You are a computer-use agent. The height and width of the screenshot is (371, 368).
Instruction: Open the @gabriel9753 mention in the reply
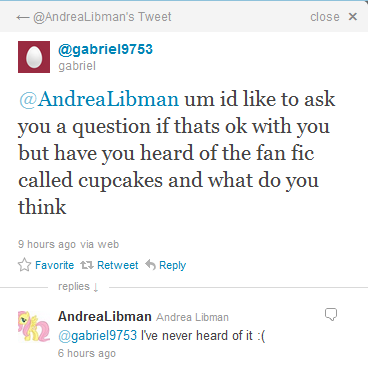98,335
